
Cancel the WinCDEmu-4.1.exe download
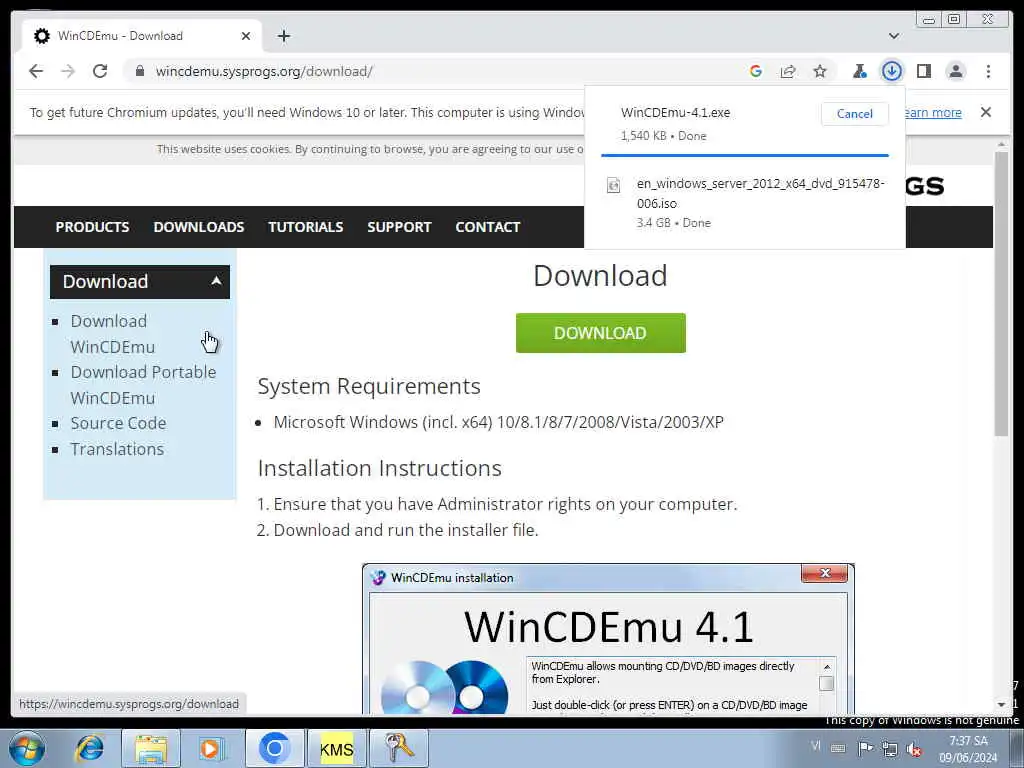[854, 114]
